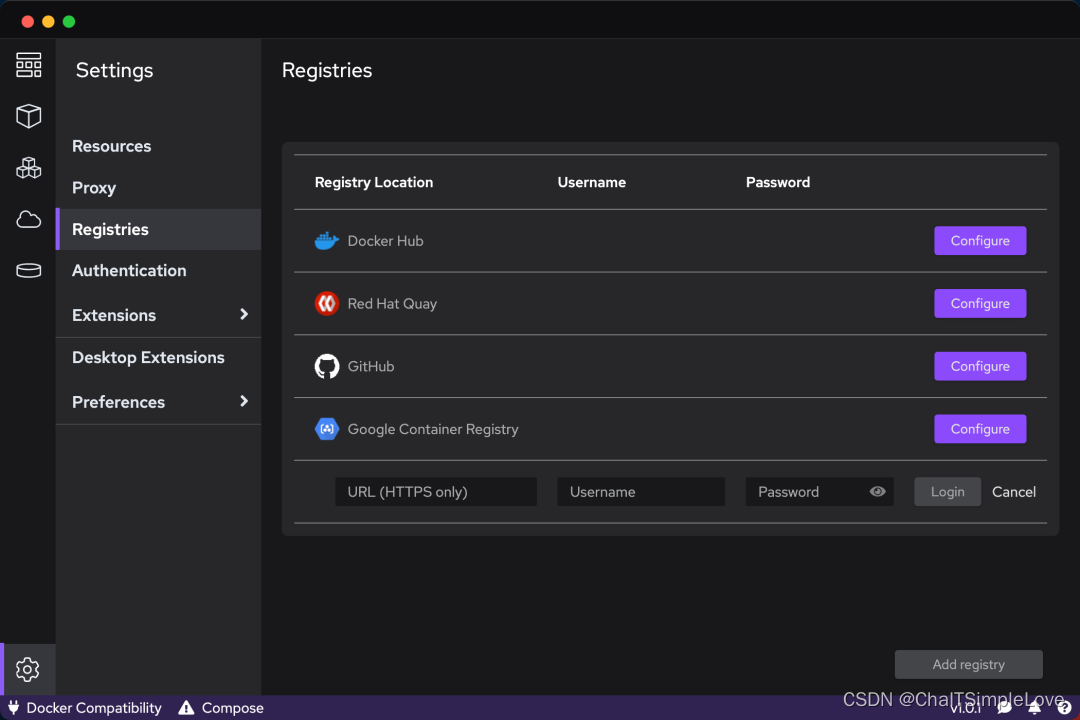Open the Preferences settings item

click(158, 402)
